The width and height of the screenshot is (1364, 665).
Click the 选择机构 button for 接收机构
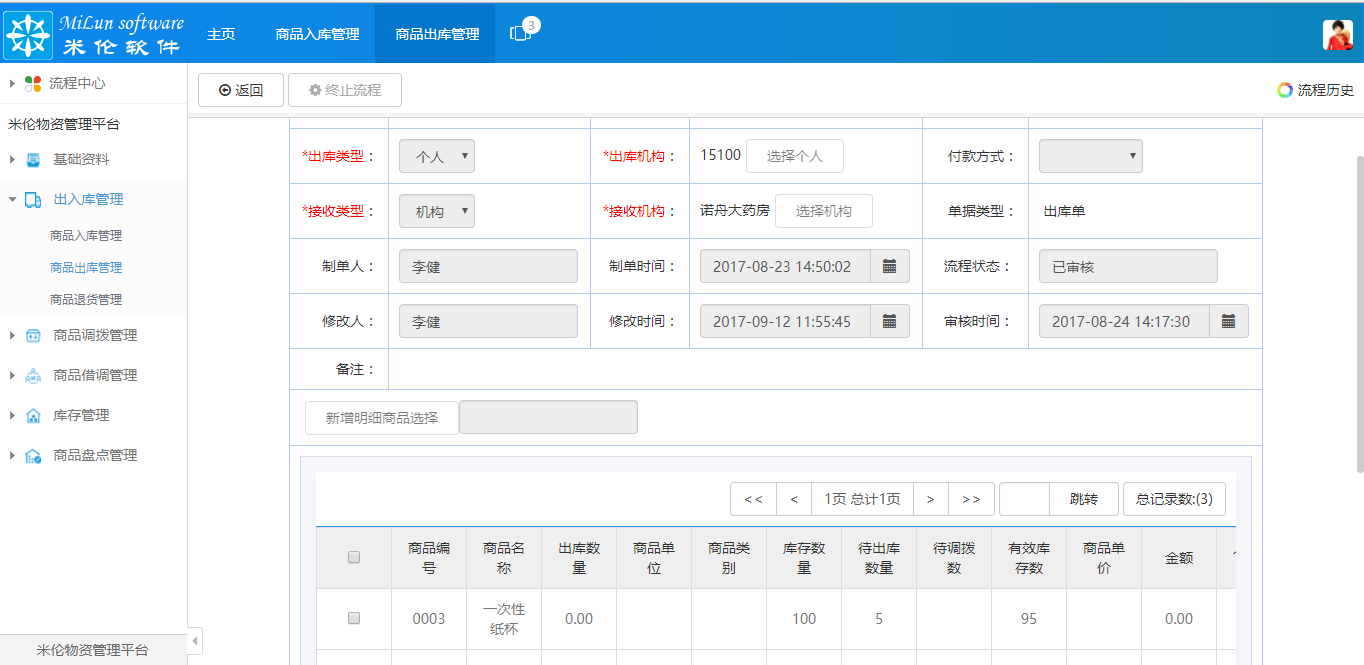point(824,210)
